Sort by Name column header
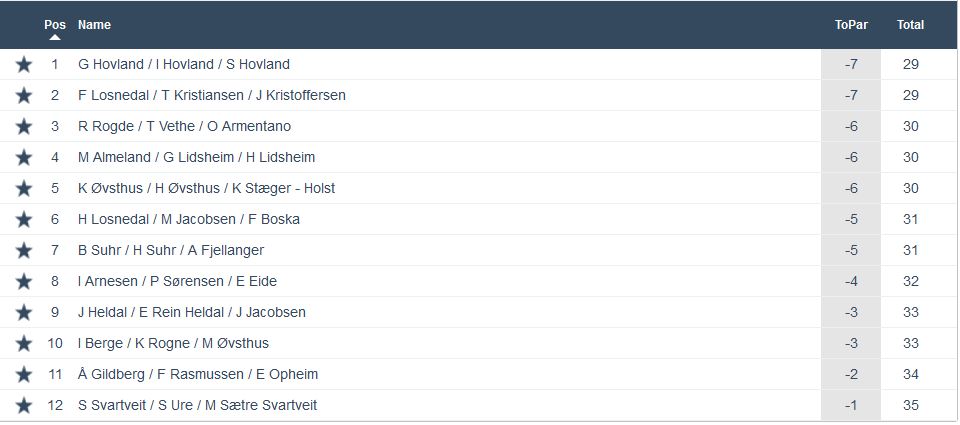This screenshot has height=425, width=960. [94, 24]
